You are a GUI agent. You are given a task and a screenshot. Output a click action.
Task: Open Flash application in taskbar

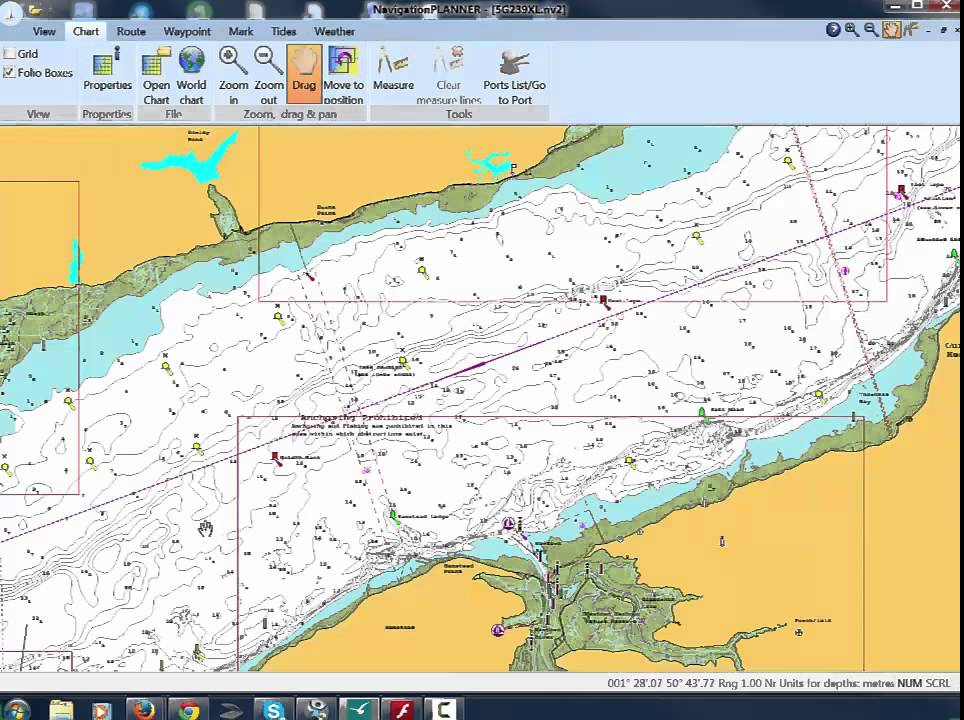point(402,710)
